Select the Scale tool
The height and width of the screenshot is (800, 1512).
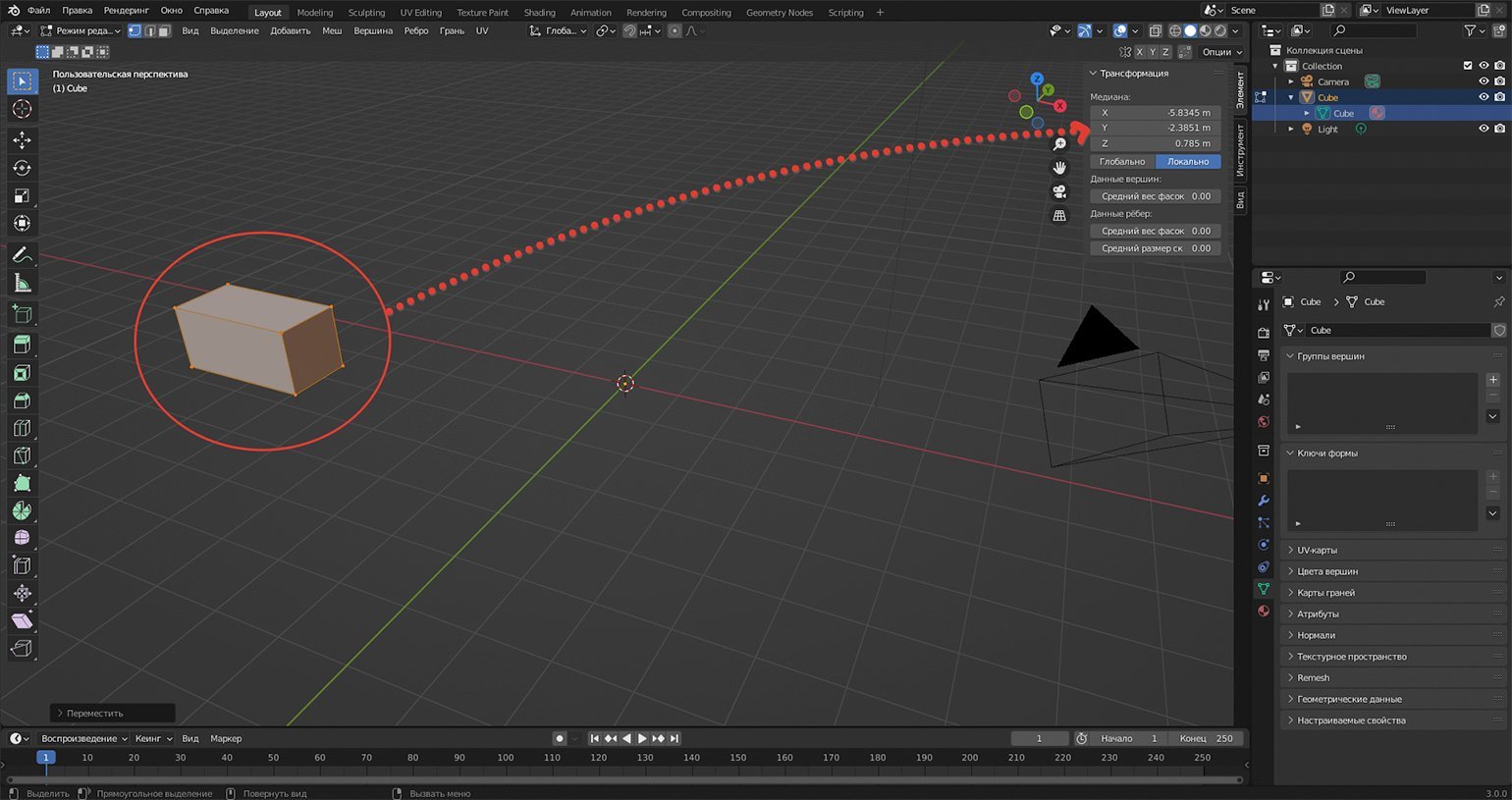[22, 196]
